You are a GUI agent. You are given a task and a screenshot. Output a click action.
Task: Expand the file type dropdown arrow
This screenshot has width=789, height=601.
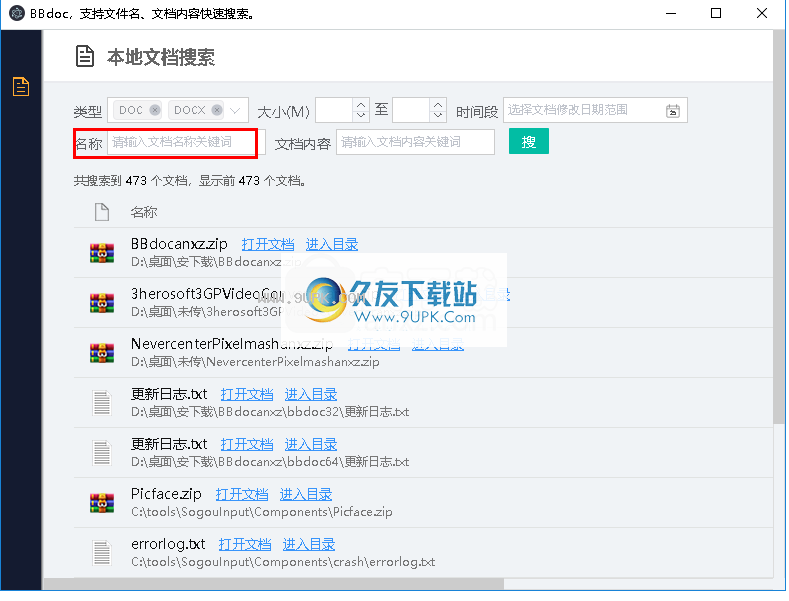[235, 110]
